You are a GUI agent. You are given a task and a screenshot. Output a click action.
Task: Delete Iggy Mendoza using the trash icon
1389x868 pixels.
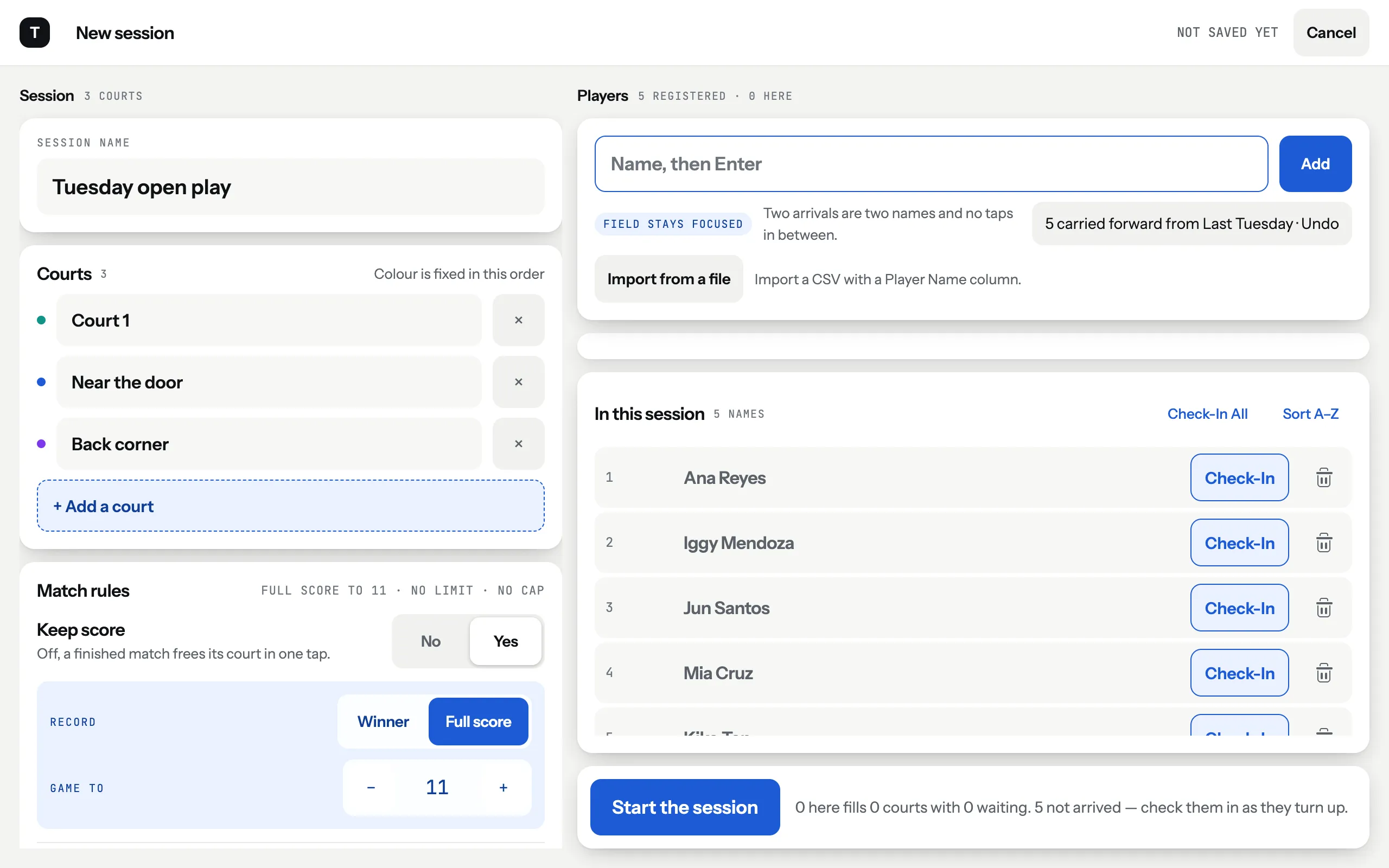tap(1323, 542)
